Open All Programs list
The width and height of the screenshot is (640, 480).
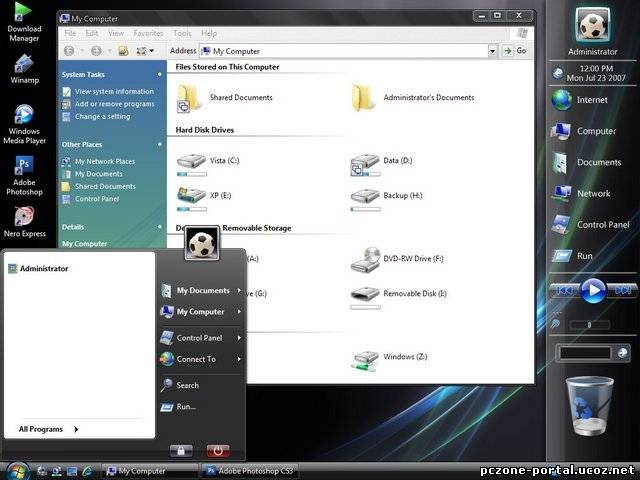coord(49,429)
